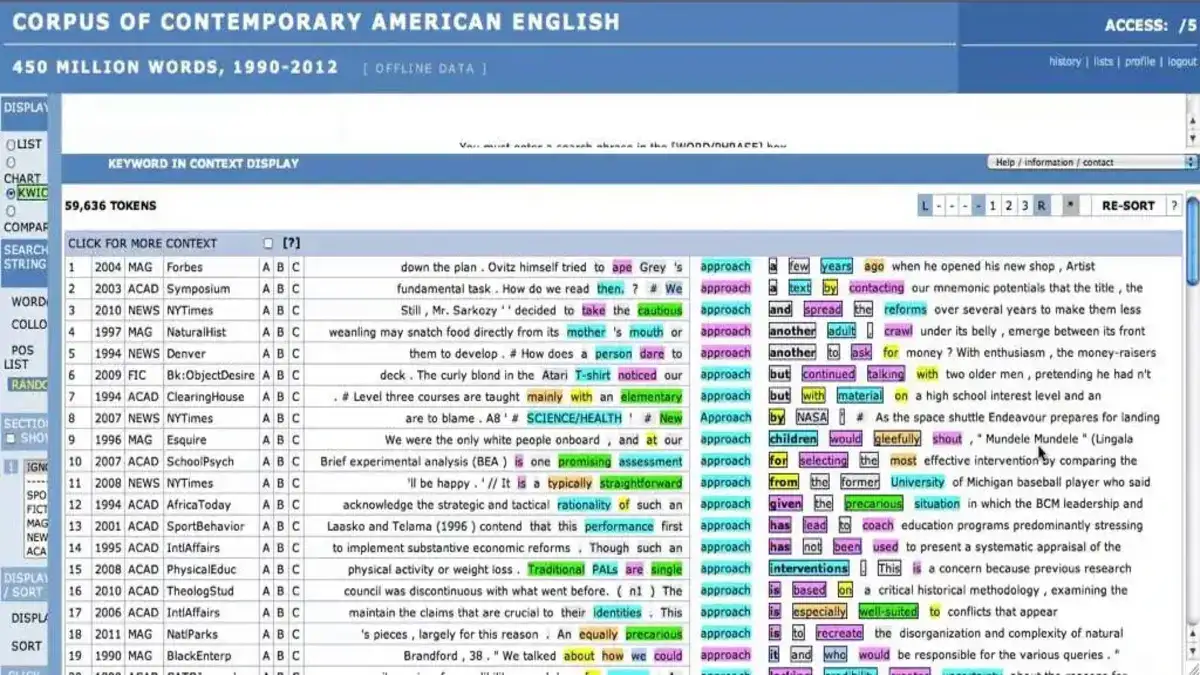Click the blue "i" information icon in sidebar
Viewport: 1200px width, 675px height.
click(x=9, y=466)
